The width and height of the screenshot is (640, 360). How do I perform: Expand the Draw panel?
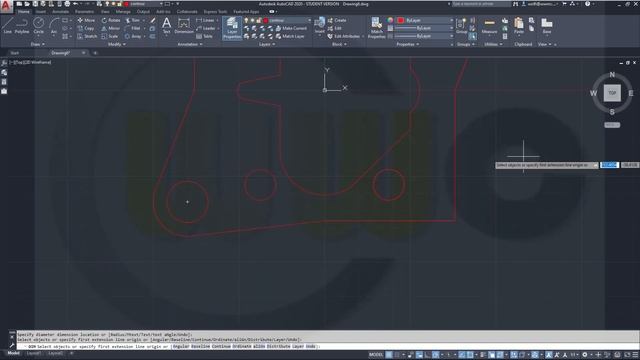38,44
